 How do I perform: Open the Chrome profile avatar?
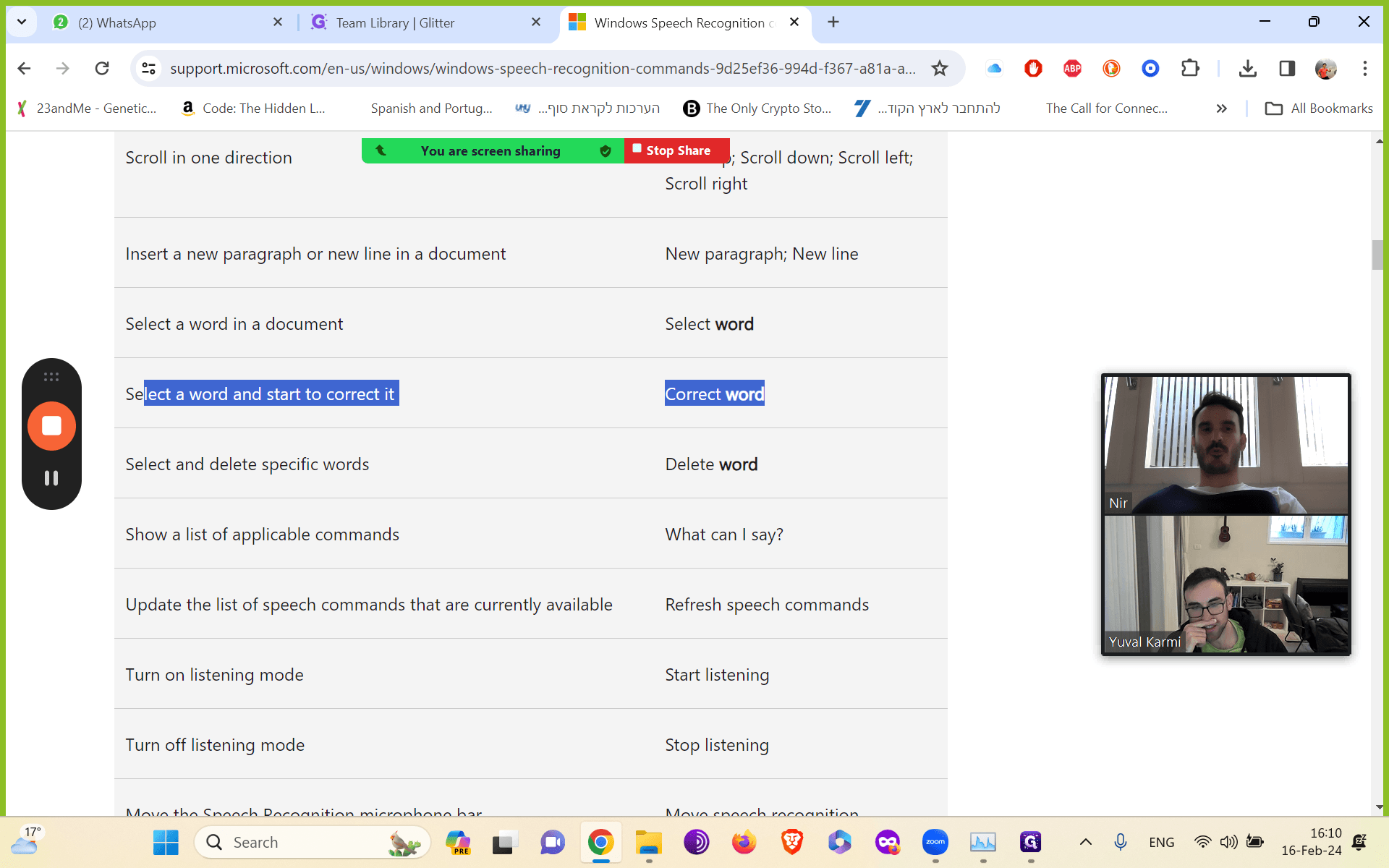tap(1326, 69)
